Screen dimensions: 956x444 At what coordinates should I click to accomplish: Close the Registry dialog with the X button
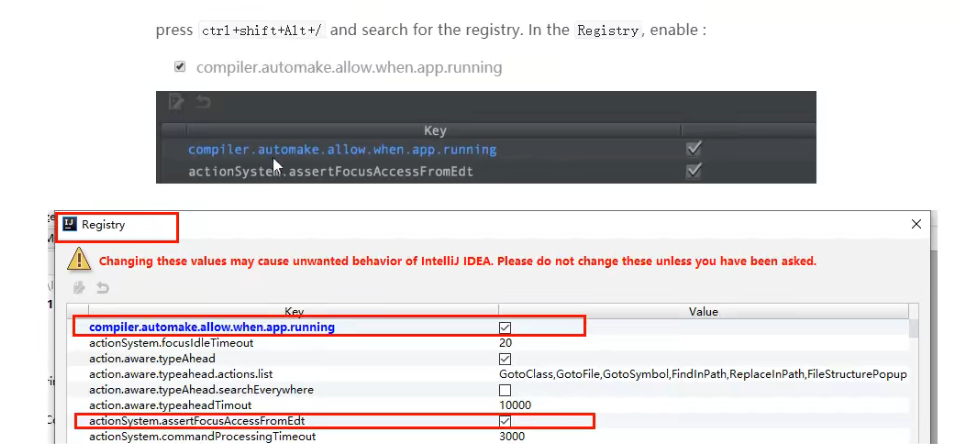pyautogui.click(x=916, y=224)
